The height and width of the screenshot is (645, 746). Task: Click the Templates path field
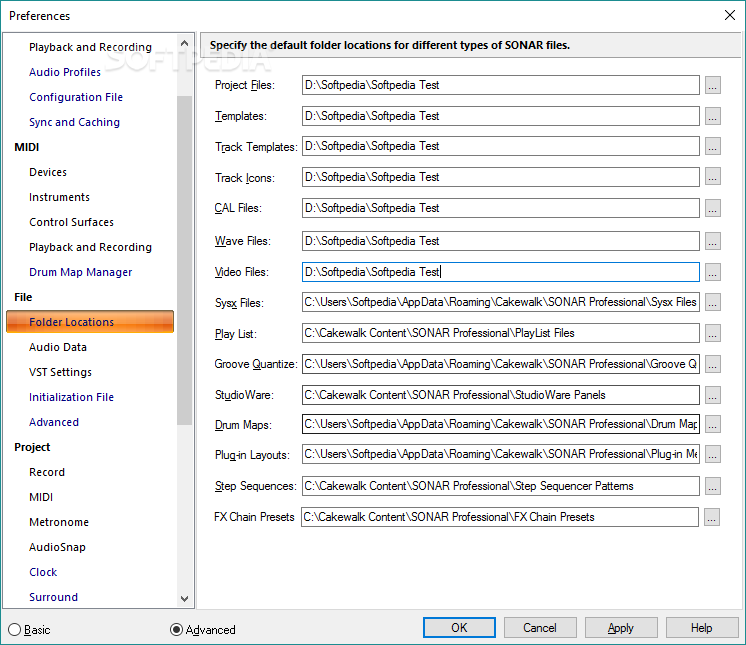point(501,116)
